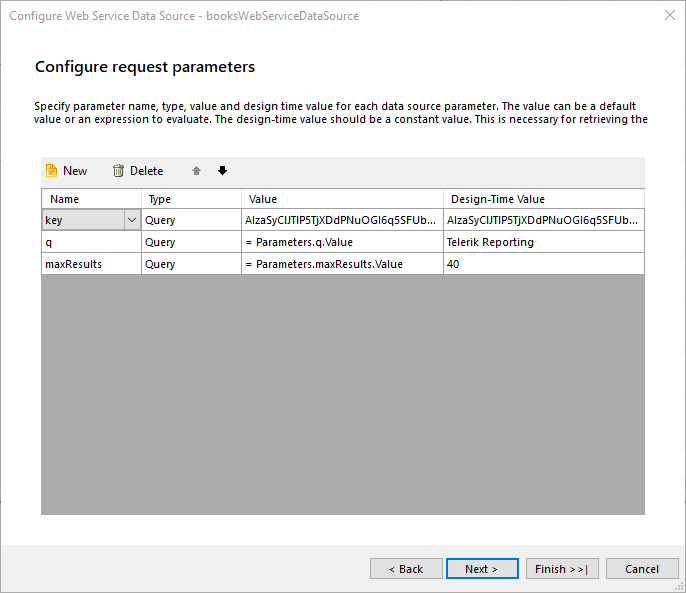The height and width of the screenshot is (593, 686).
Task: Click the Design-Time Value column header
Action: tap(543, 199)
